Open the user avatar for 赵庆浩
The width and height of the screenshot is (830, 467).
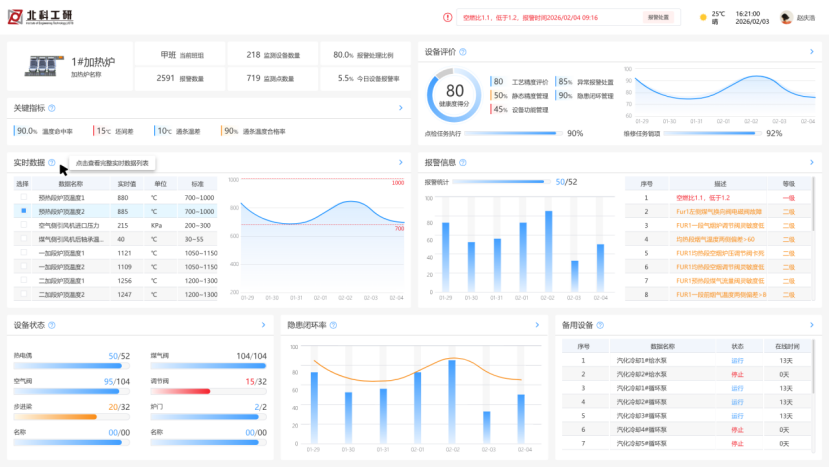tap(786, 17)
